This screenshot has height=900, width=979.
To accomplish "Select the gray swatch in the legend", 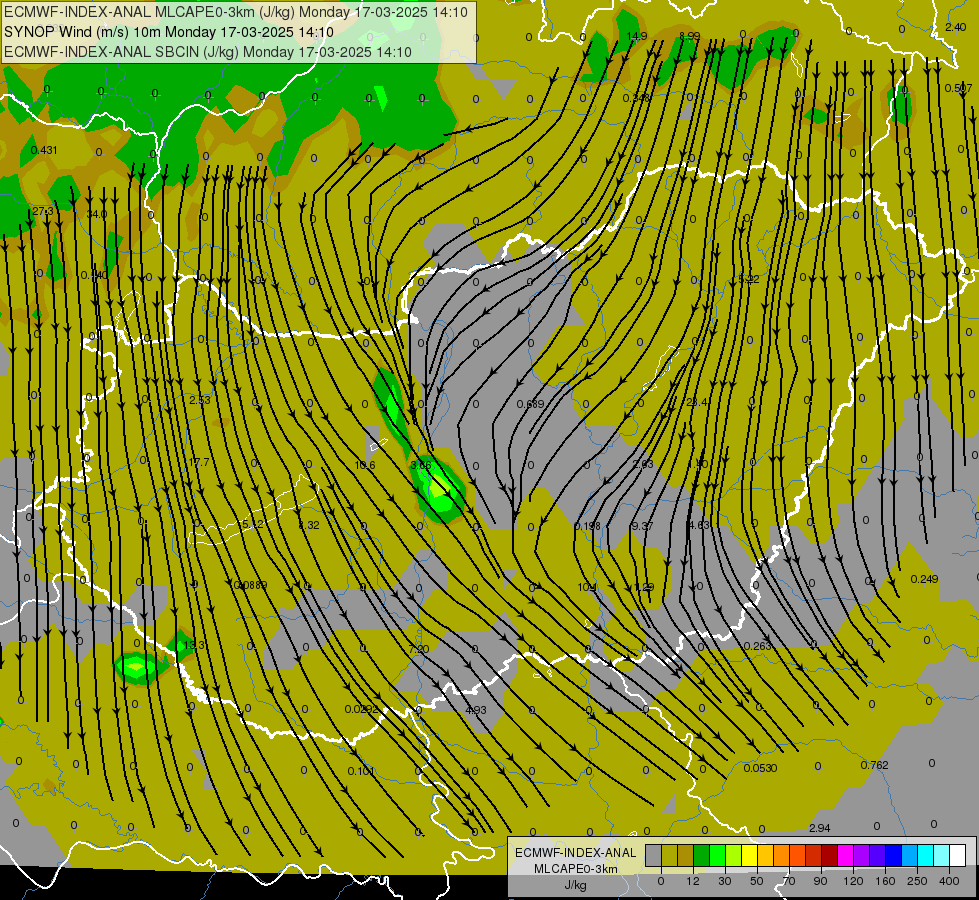I will click(653, 856).
